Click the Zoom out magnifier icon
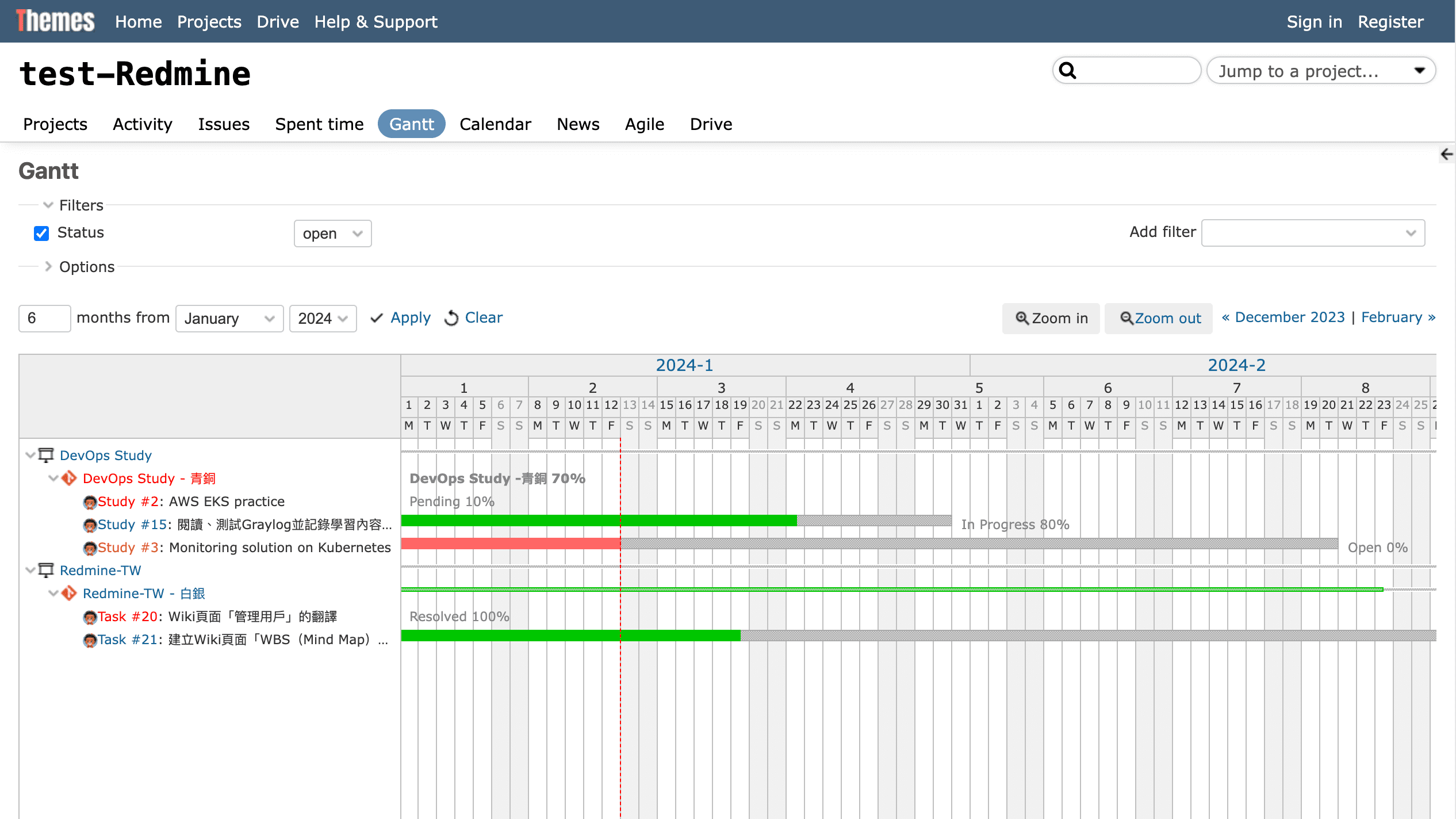Viewport: 1456px width, 819px height. pos(1126,318)
